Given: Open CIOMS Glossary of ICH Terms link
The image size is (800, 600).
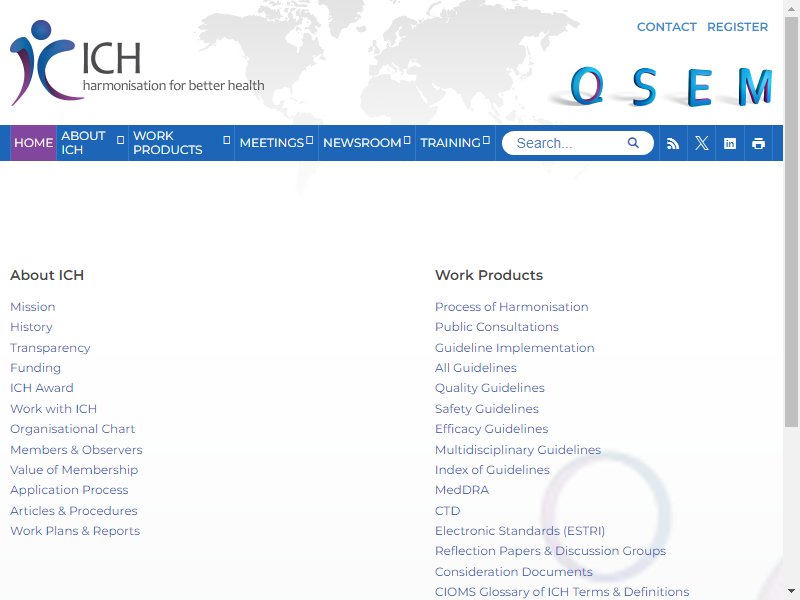Looking at the screenshot, I should point(562,592).
